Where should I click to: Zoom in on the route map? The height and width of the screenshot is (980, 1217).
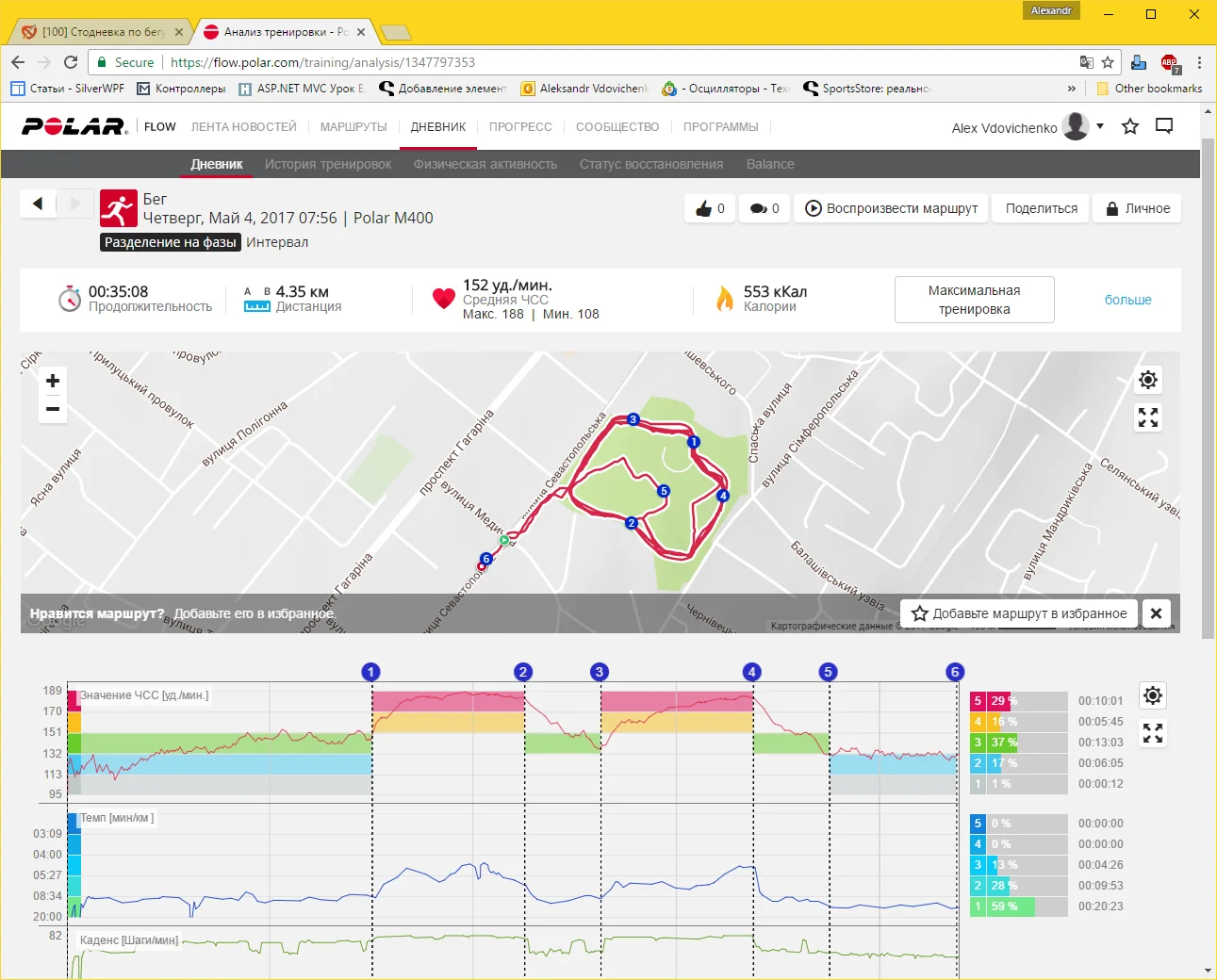[53, 381]
